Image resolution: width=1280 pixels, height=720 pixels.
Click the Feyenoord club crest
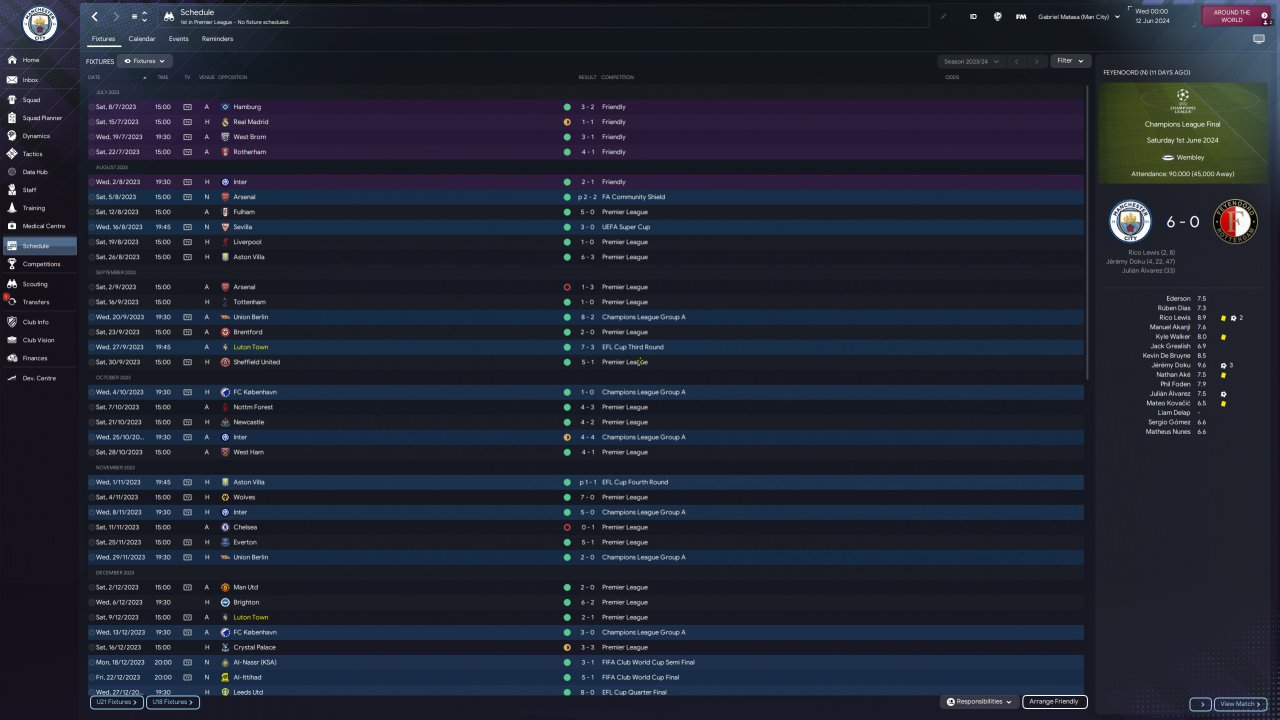[x=1236, y=222]
